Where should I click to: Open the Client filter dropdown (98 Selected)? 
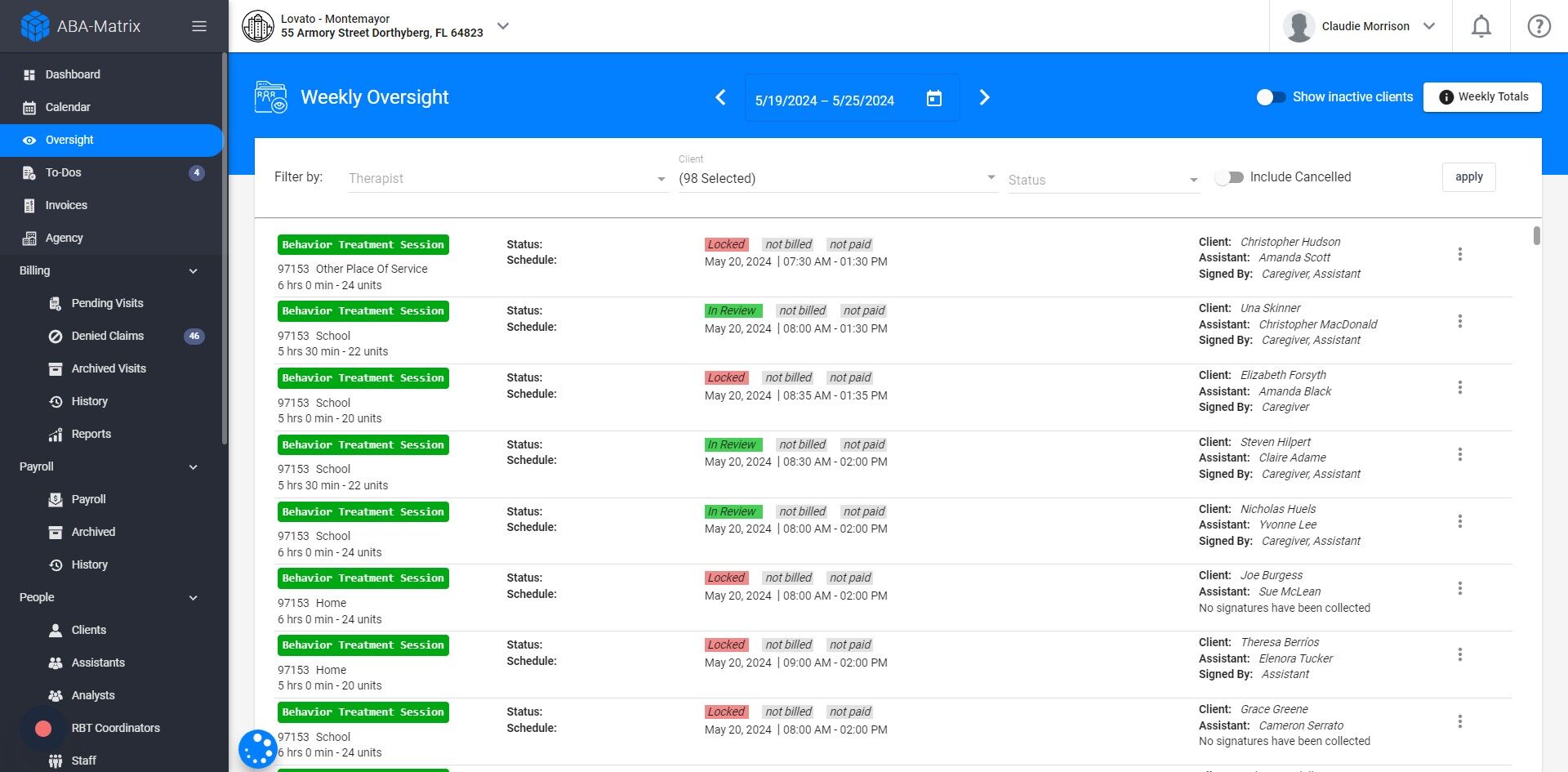click(838, 178)
